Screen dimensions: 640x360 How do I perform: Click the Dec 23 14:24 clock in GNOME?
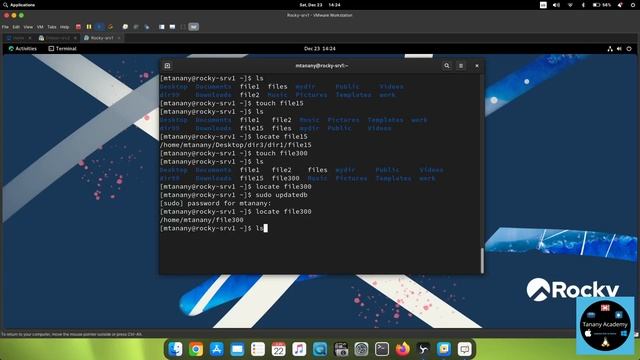[320, 49]
